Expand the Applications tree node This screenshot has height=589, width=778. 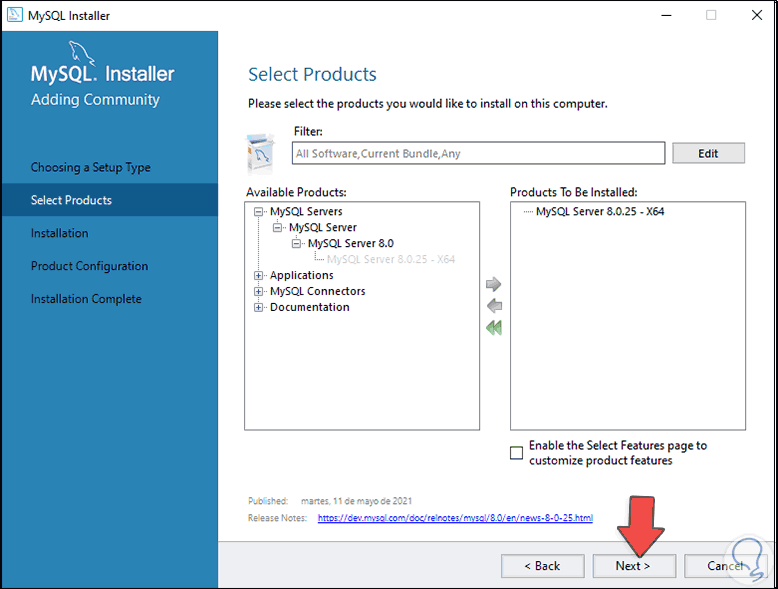[x=258, y=275]
